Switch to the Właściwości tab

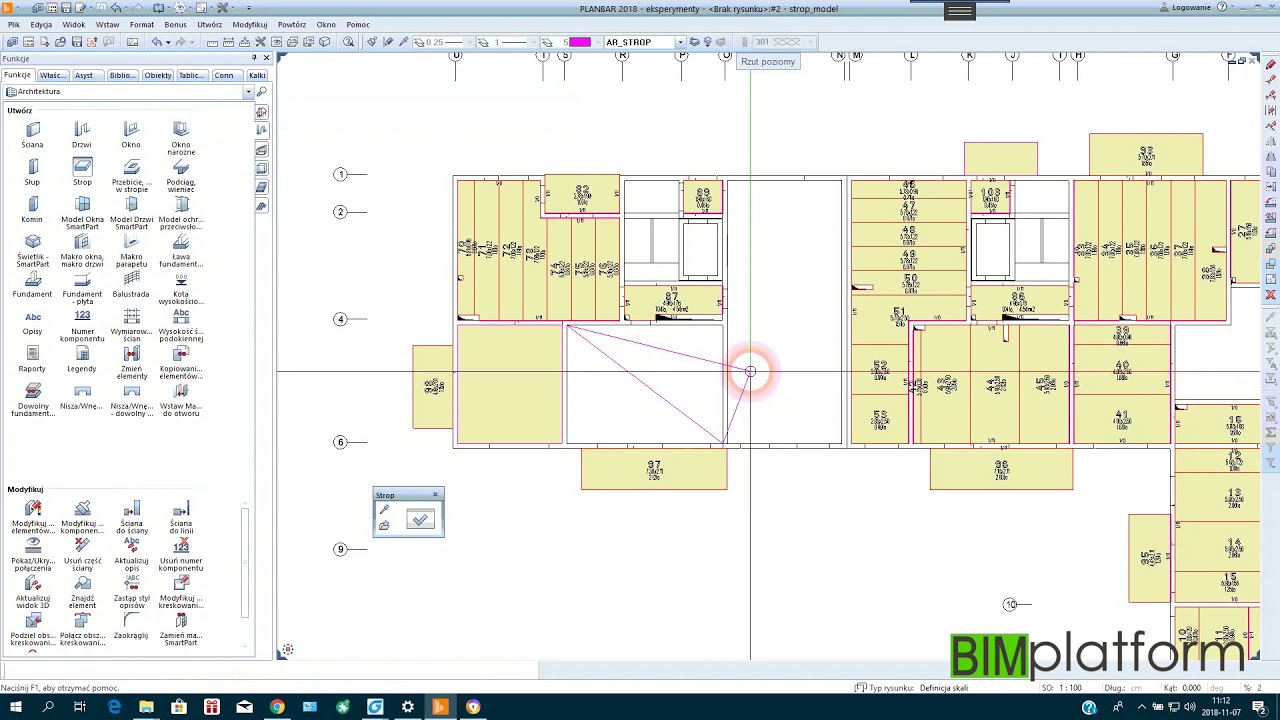click(x=52, y=76)
